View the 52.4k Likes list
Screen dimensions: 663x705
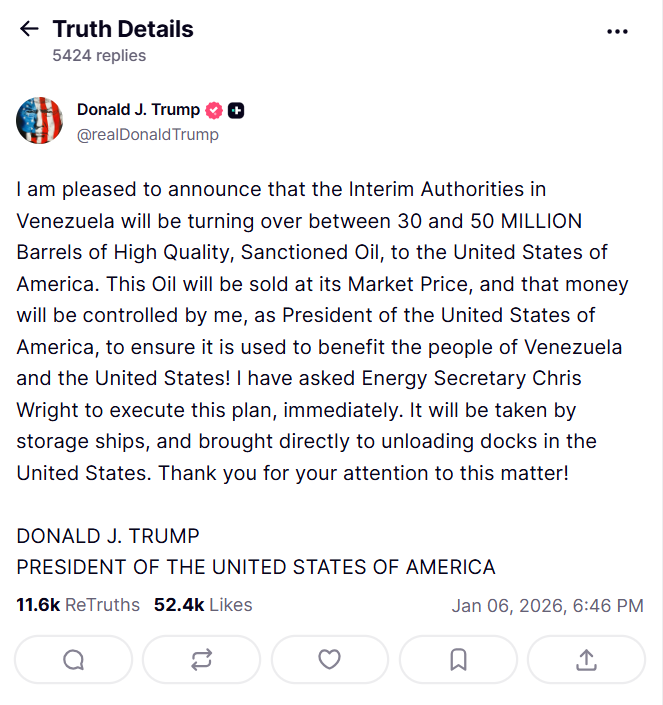coord(203,605)
